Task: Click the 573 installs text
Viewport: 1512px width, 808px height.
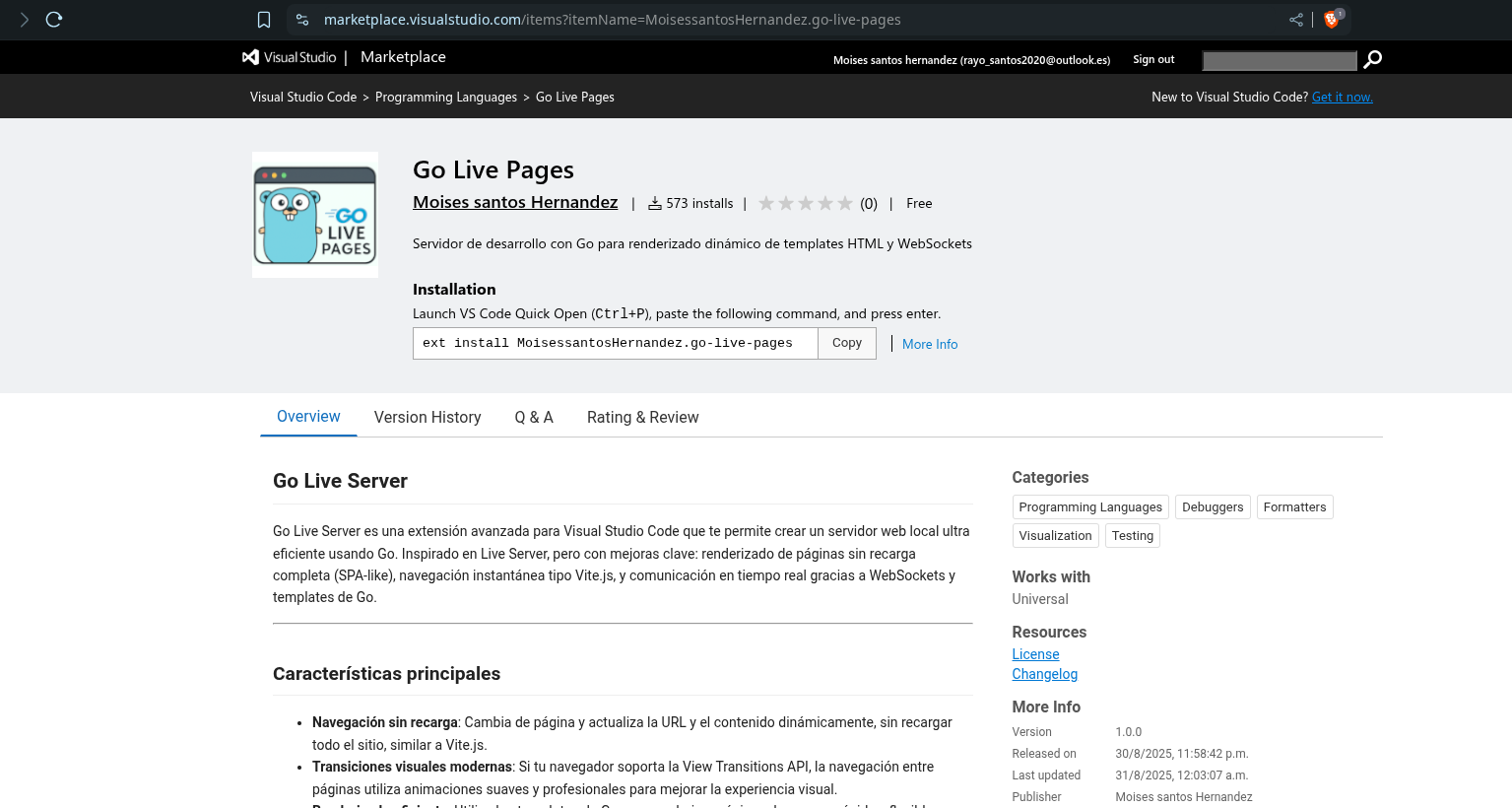Action: click(699, 203)
